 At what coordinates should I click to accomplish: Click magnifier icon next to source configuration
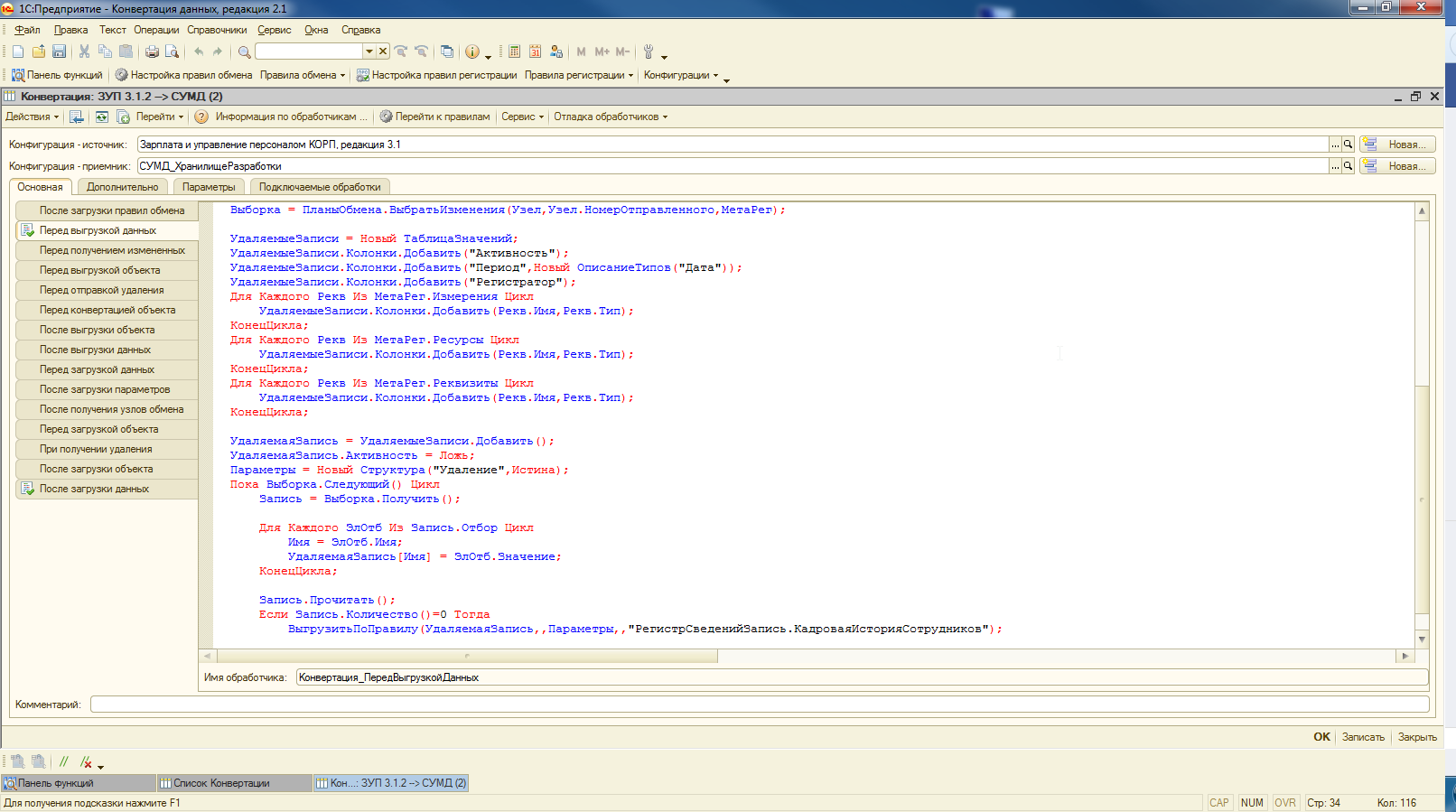(x=1348, y=144)
